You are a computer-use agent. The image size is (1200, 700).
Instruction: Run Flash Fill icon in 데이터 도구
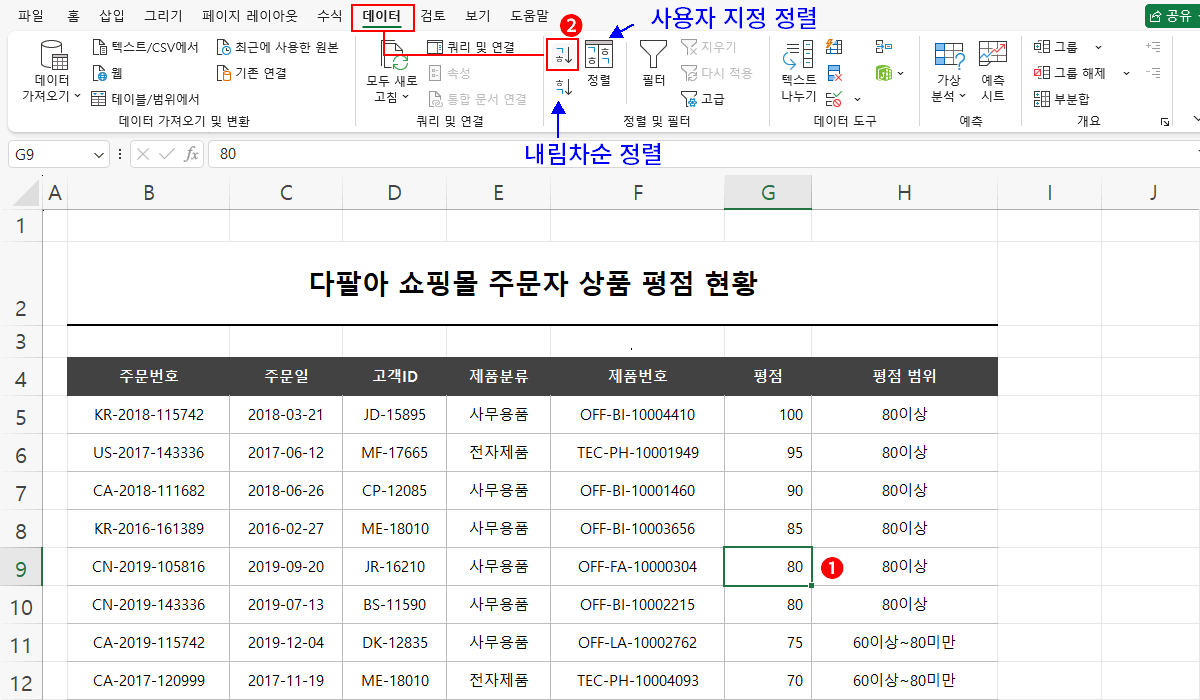(835, 47)
